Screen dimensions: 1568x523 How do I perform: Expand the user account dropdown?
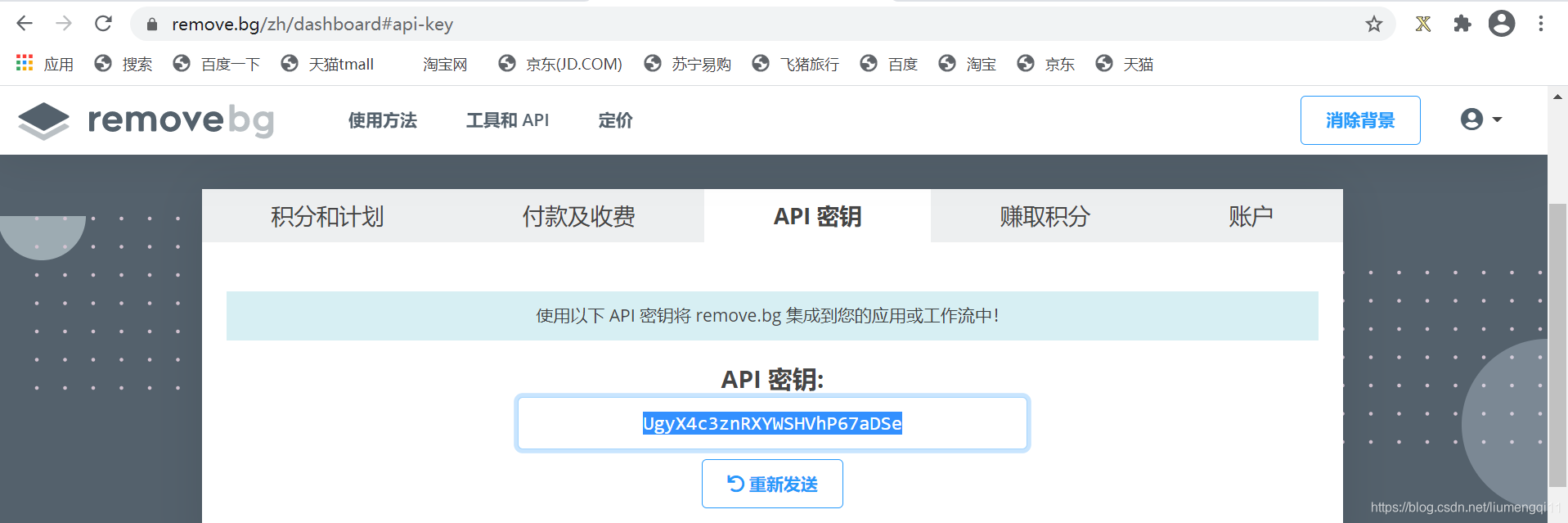coord(1481,119)
